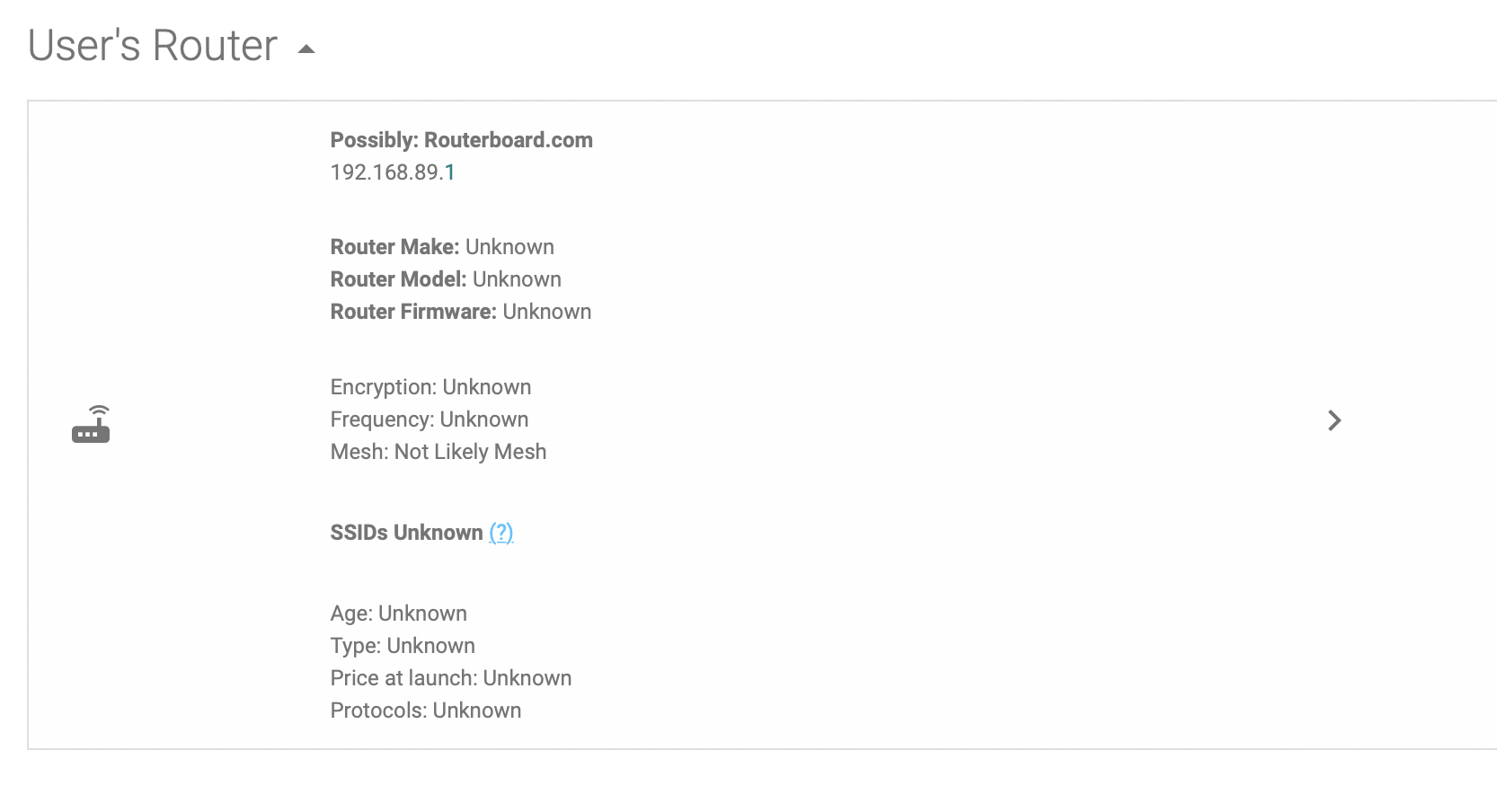Click the Age: Unknown entry
The width and height of the screenshot is (1497, 812).
[399, 613]
